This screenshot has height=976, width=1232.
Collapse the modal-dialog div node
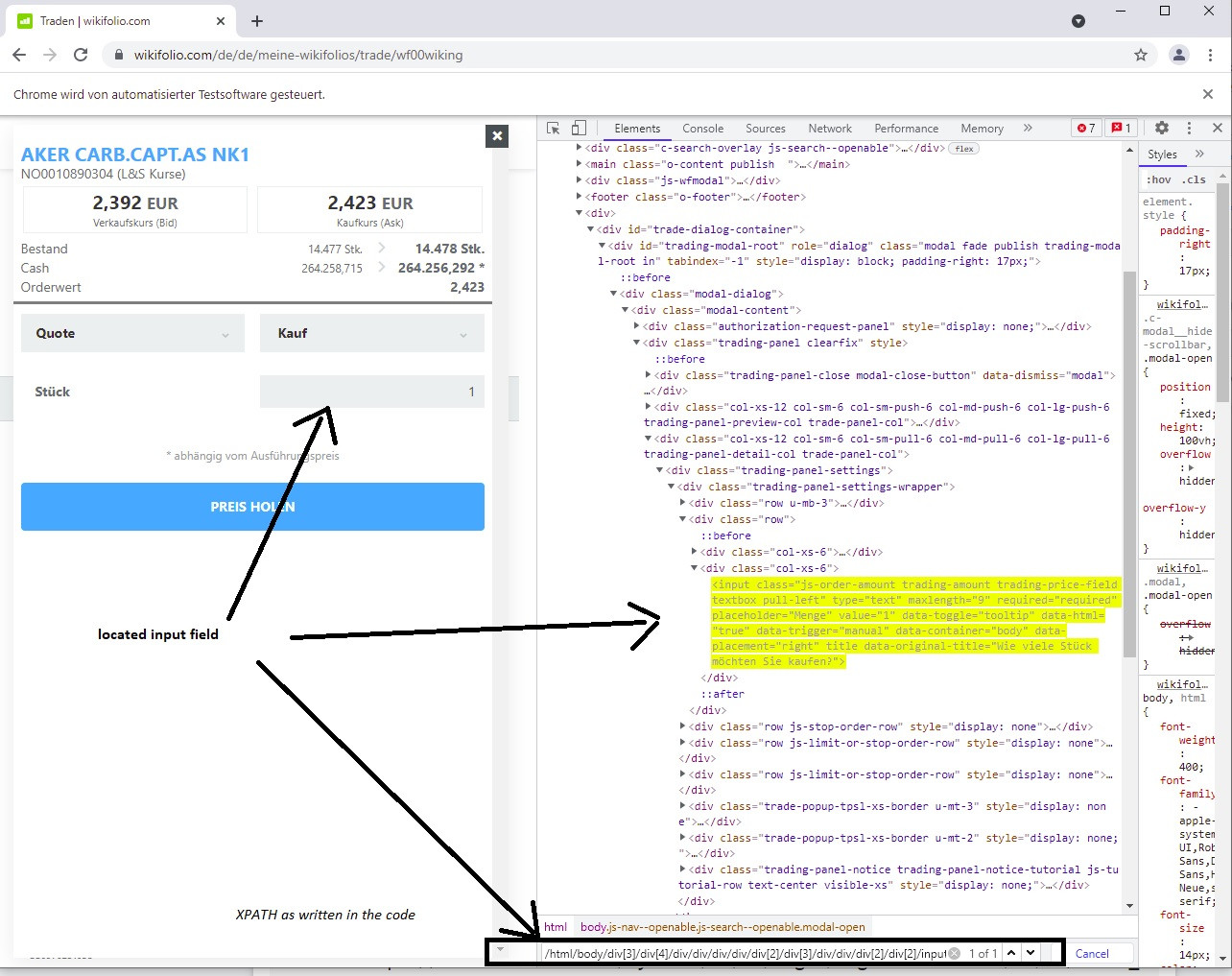[x=614, y=294]
